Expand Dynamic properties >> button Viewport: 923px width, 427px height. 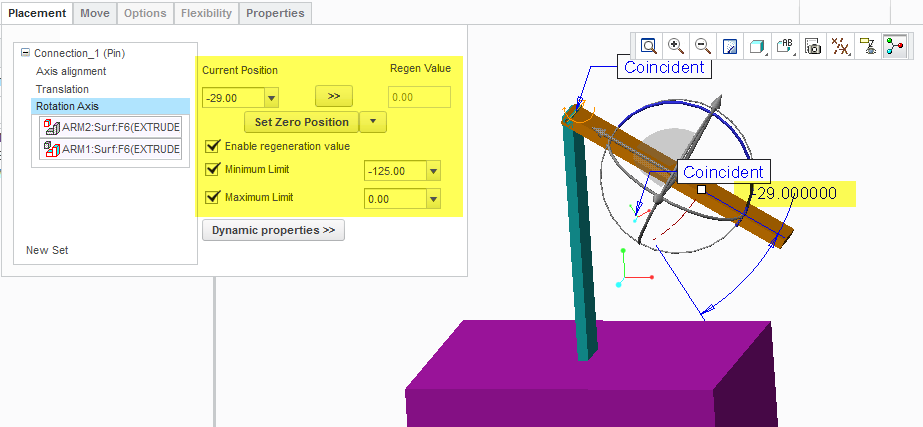click(x=273, y=230)
